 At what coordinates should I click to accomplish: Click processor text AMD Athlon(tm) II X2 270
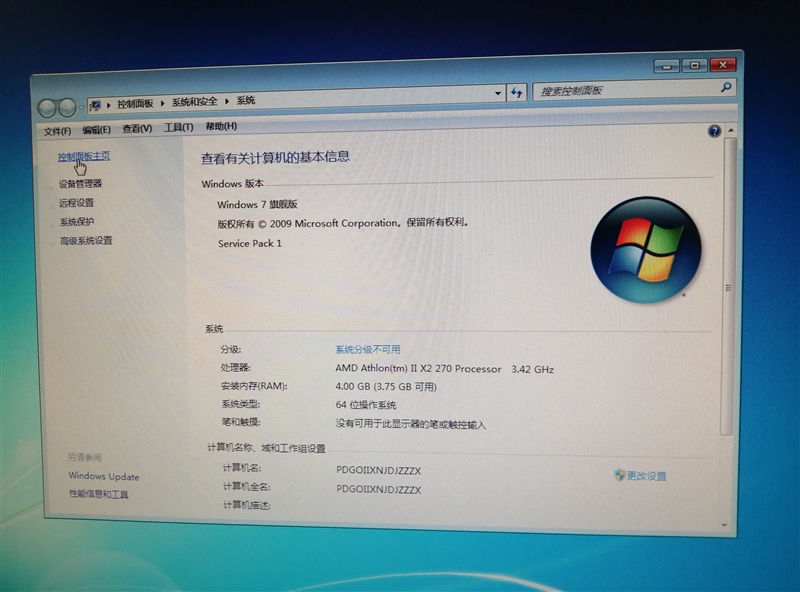418,368
